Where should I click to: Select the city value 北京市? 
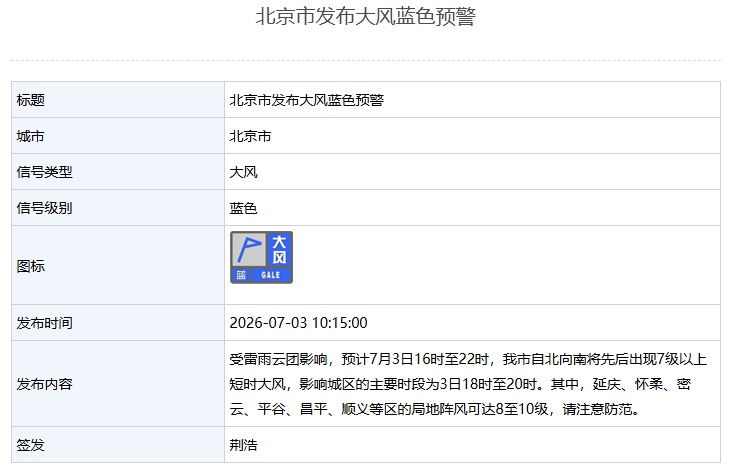[250, 136]
